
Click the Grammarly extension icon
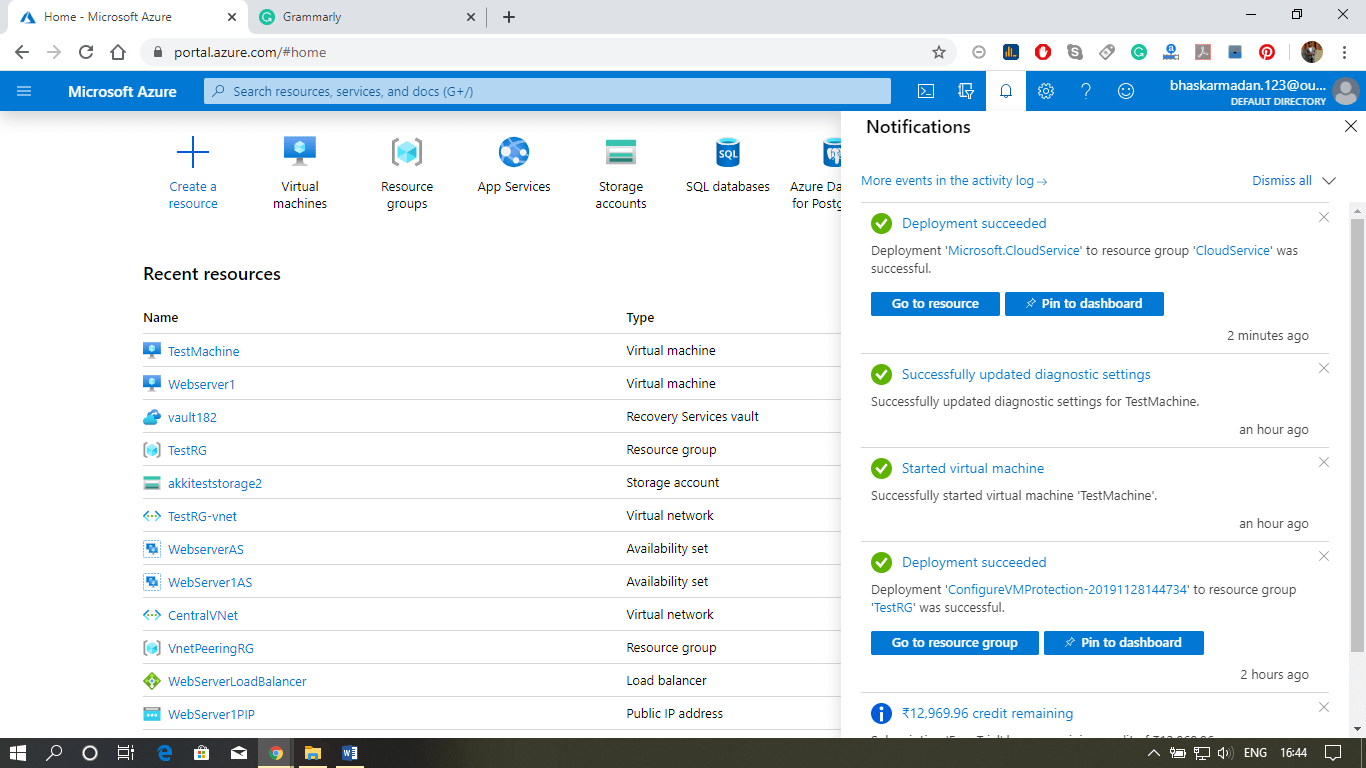click(x=1139, y=52)
